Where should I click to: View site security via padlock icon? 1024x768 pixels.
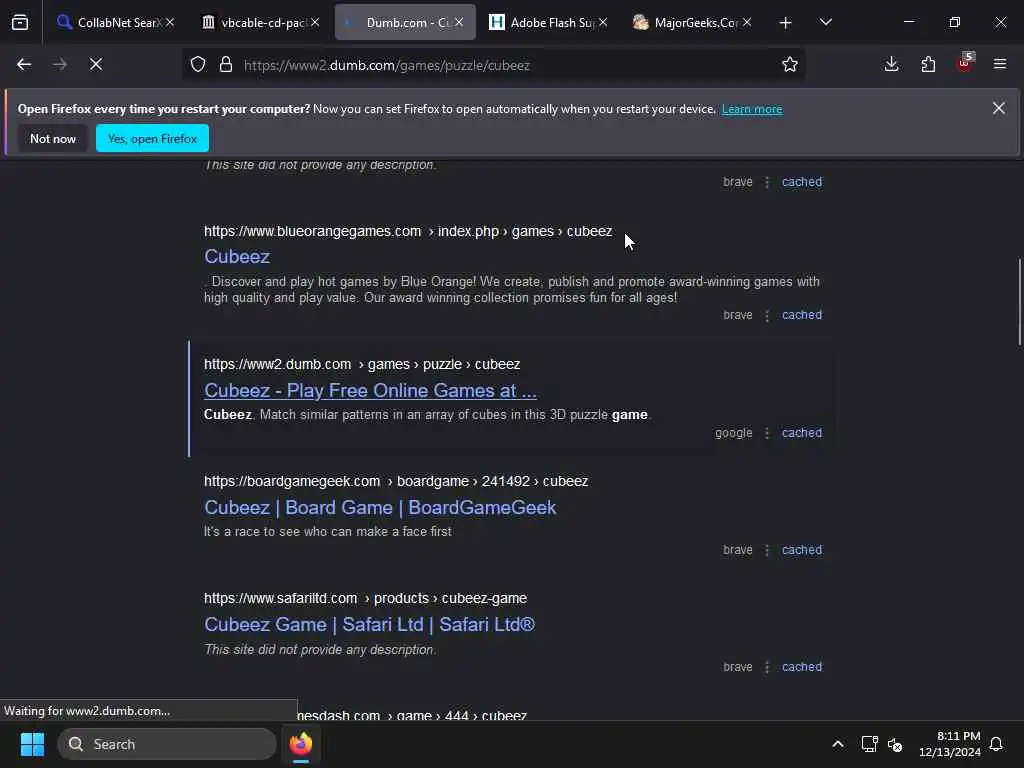(x=226, y=65)
